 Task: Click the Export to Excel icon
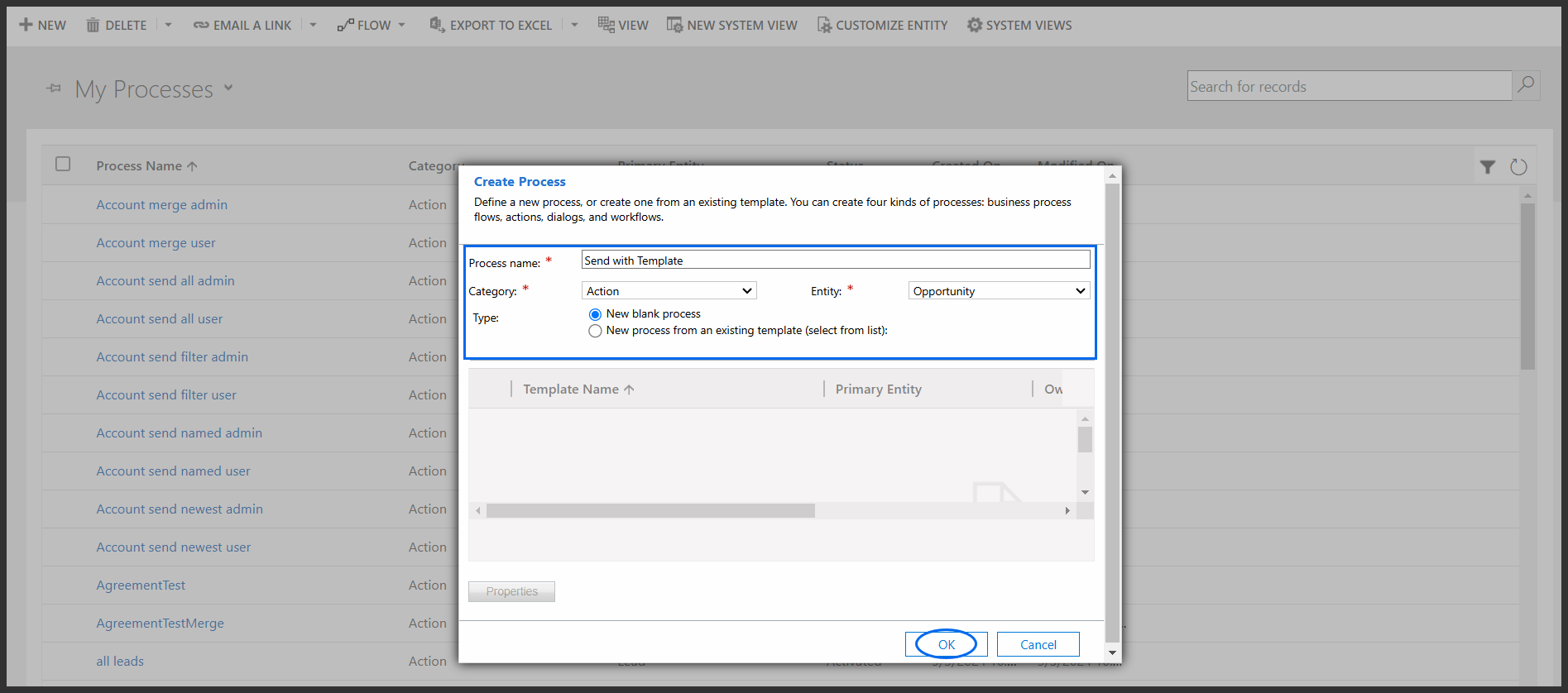[437, 25]
